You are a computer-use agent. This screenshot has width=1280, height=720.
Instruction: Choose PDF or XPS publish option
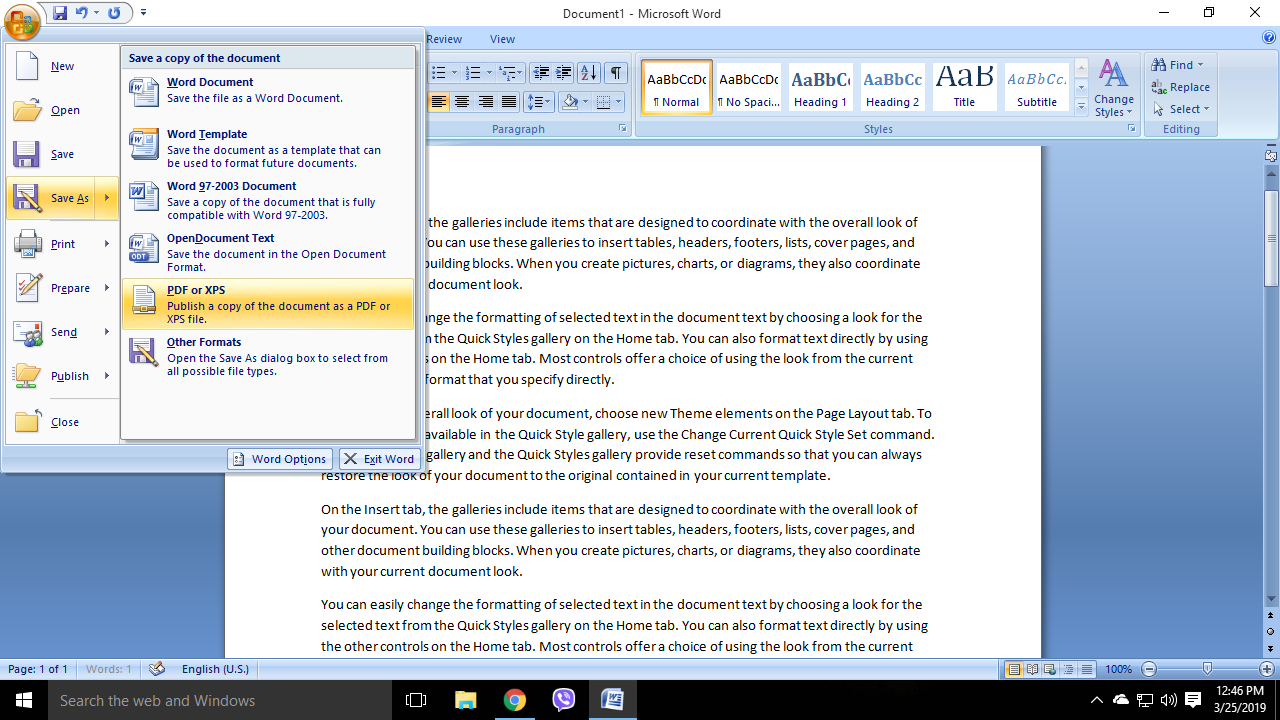click(x=268, y=303)
